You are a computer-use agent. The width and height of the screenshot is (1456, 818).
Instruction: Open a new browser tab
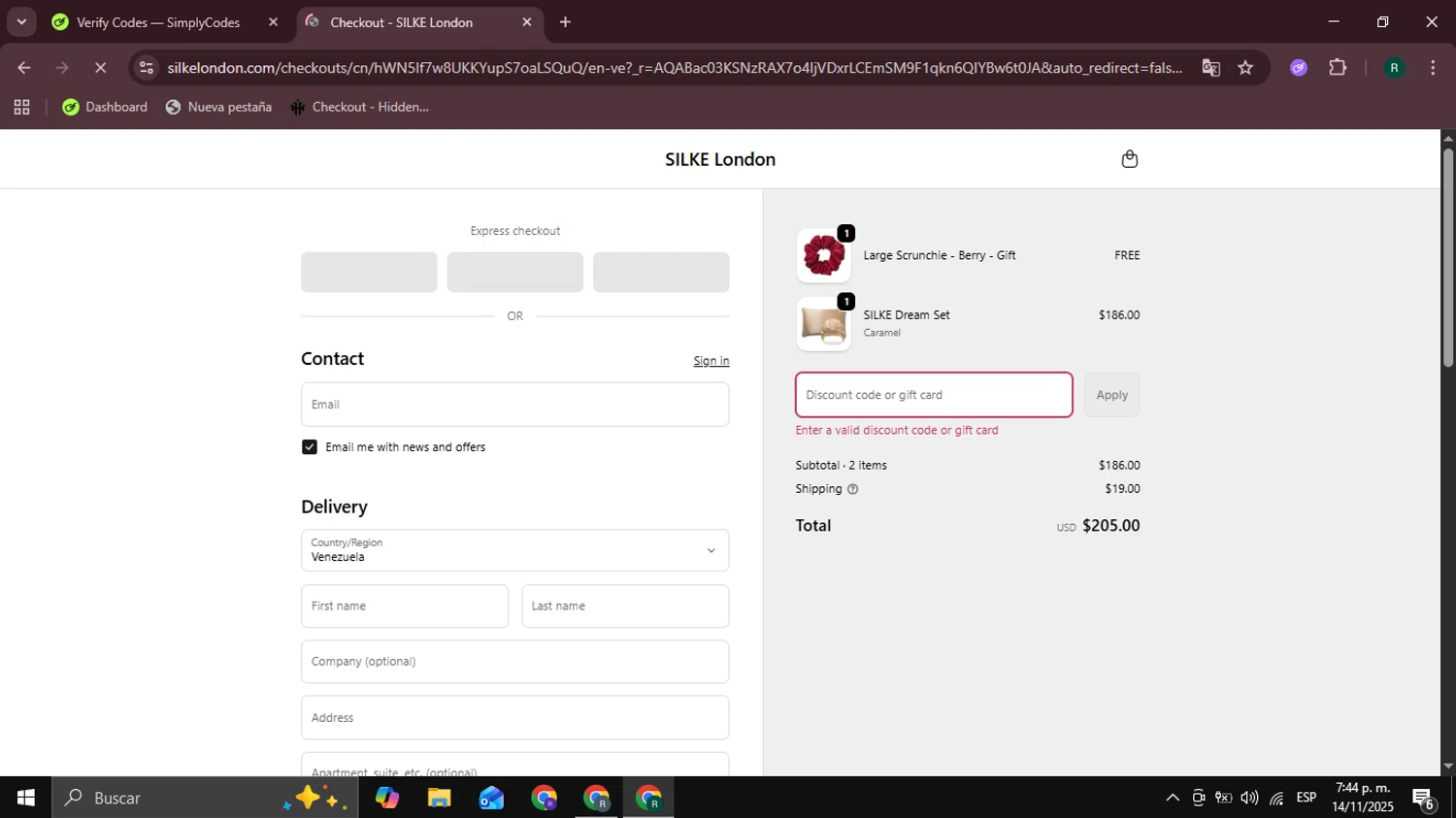click(565, 22)
